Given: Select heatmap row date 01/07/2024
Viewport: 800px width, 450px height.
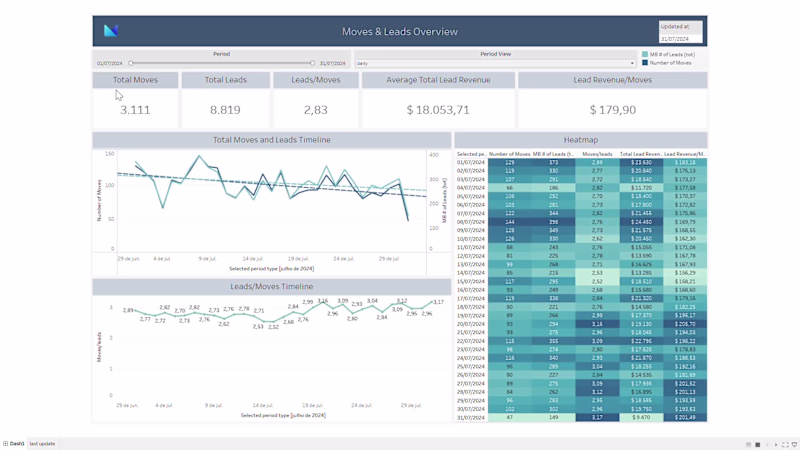Looking at the screenshot, I should point(471,163).
